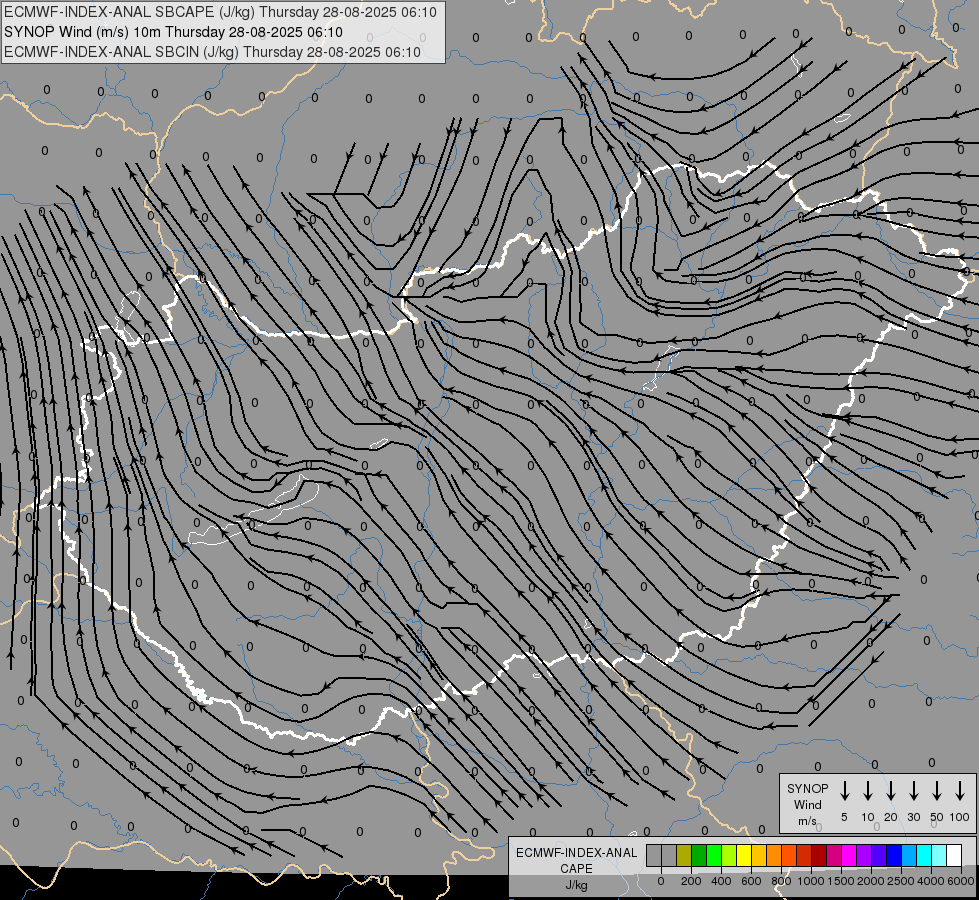This screenshot has width=979, height=900.
Task: Click the 2000 tick label in CAPE legend
Action: tap(871, 881)
